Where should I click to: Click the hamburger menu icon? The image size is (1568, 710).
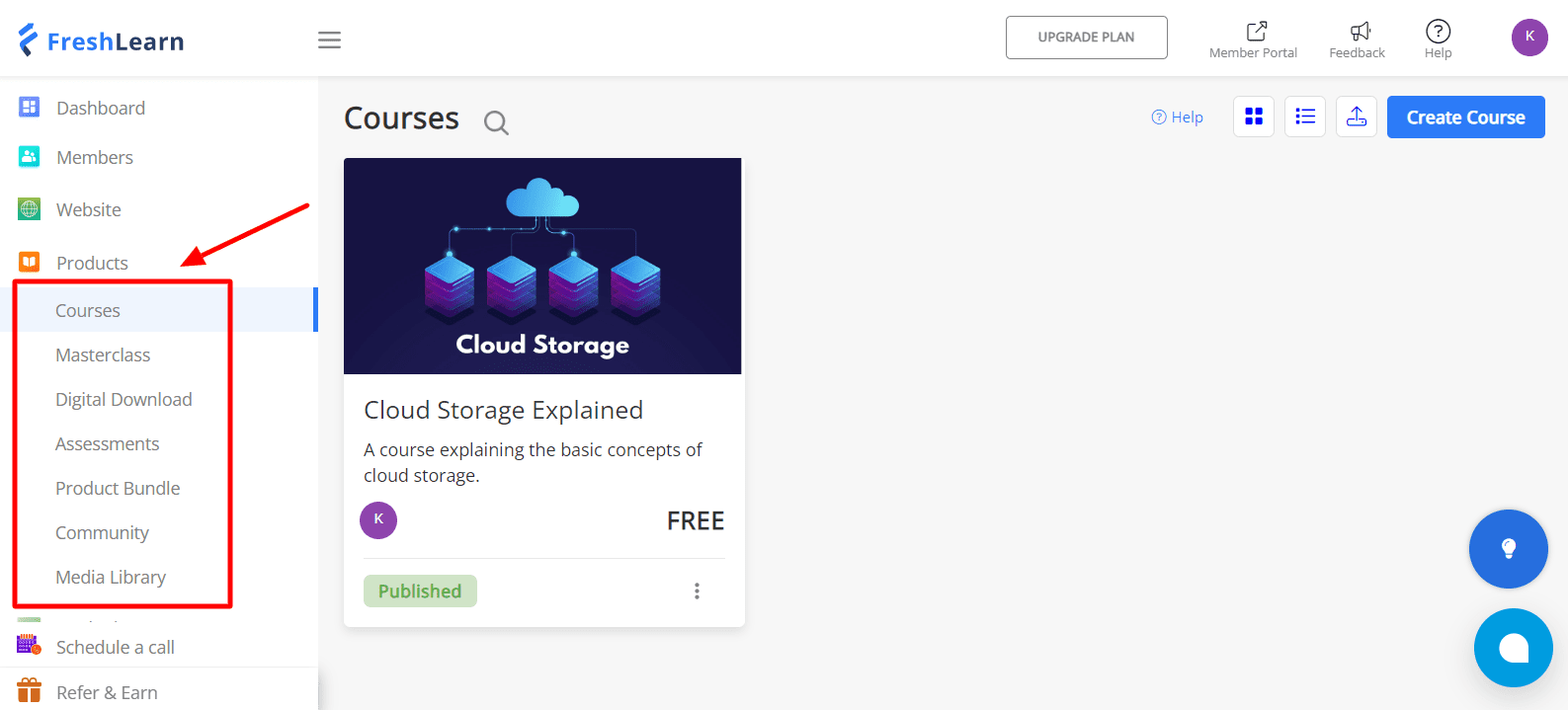(329, 39)
